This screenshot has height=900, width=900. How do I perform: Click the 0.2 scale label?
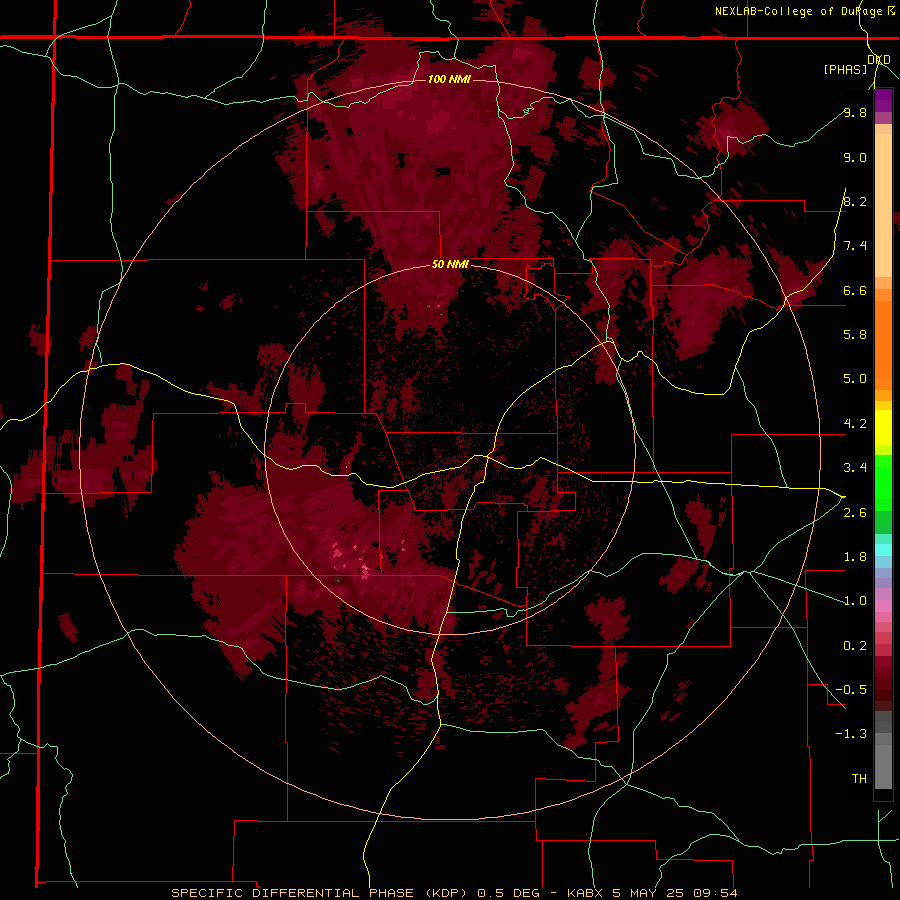tap(855, 646)
